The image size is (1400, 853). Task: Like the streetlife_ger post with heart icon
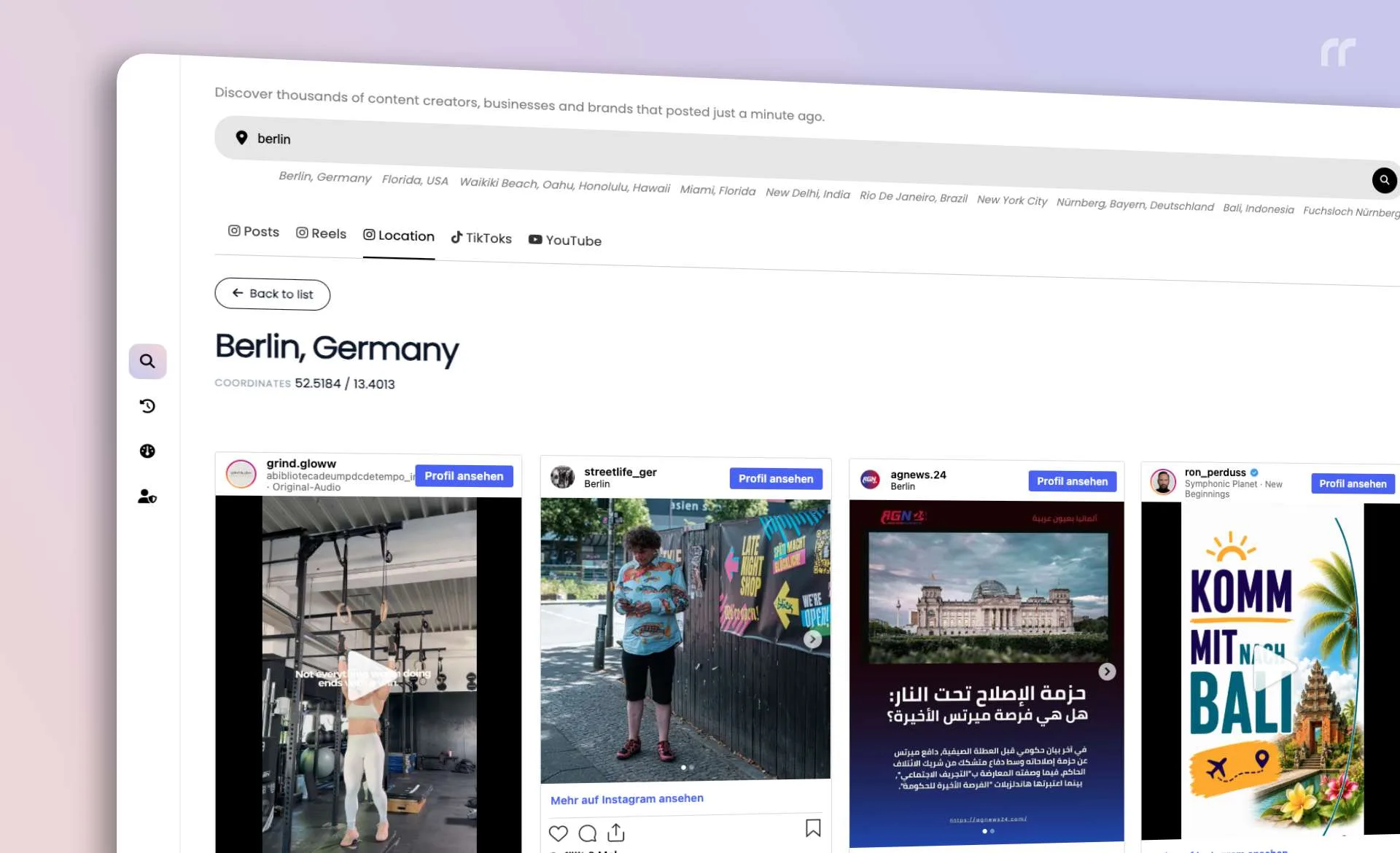click(x=558, y=833)
